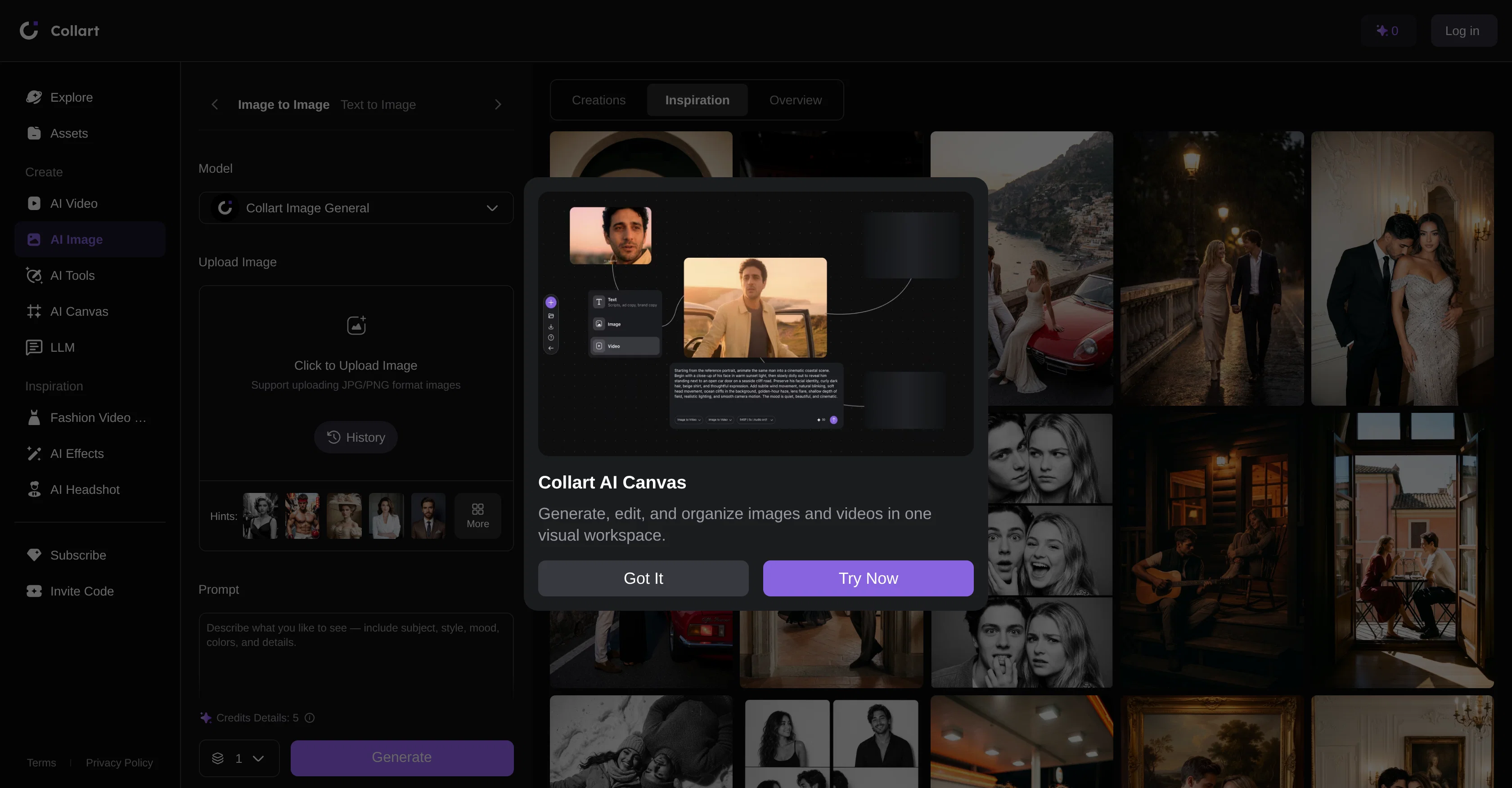Pick the woman in white blazer hint
Image resolution: width=1512 pixels, height=788 pixels.
[386, 516]
